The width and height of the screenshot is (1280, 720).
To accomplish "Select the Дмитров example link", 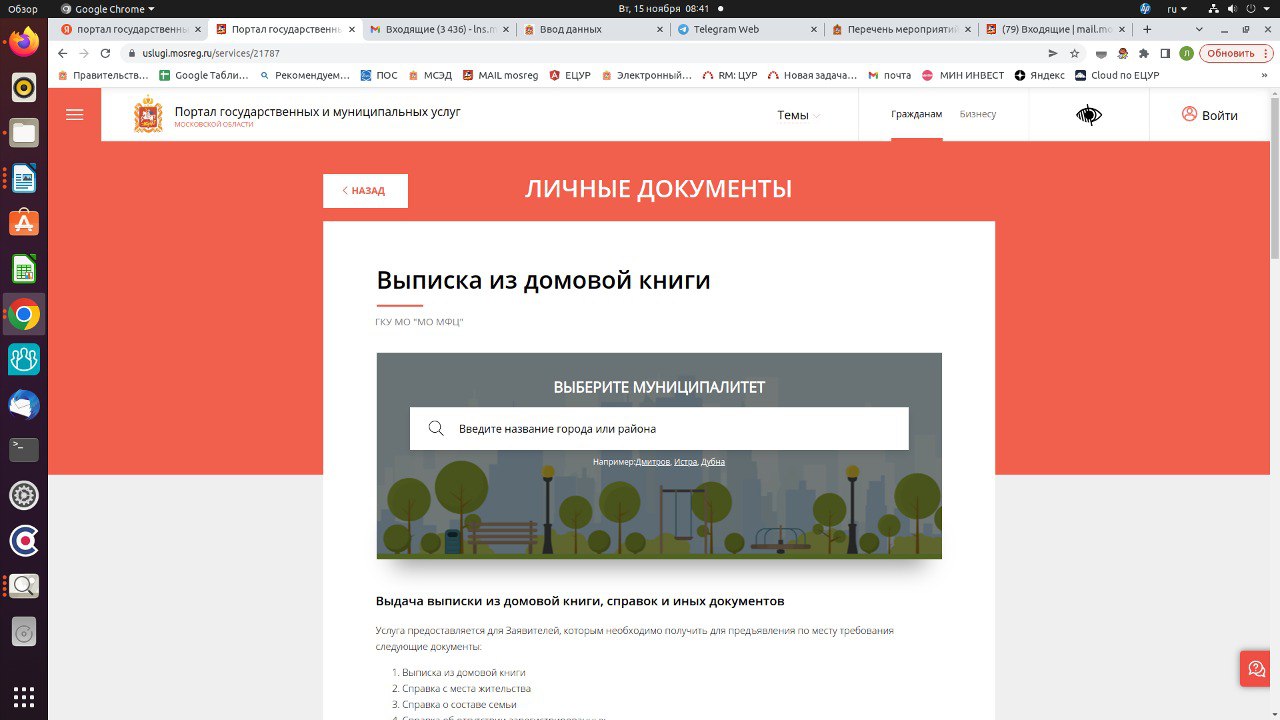I will coord(652,462).
